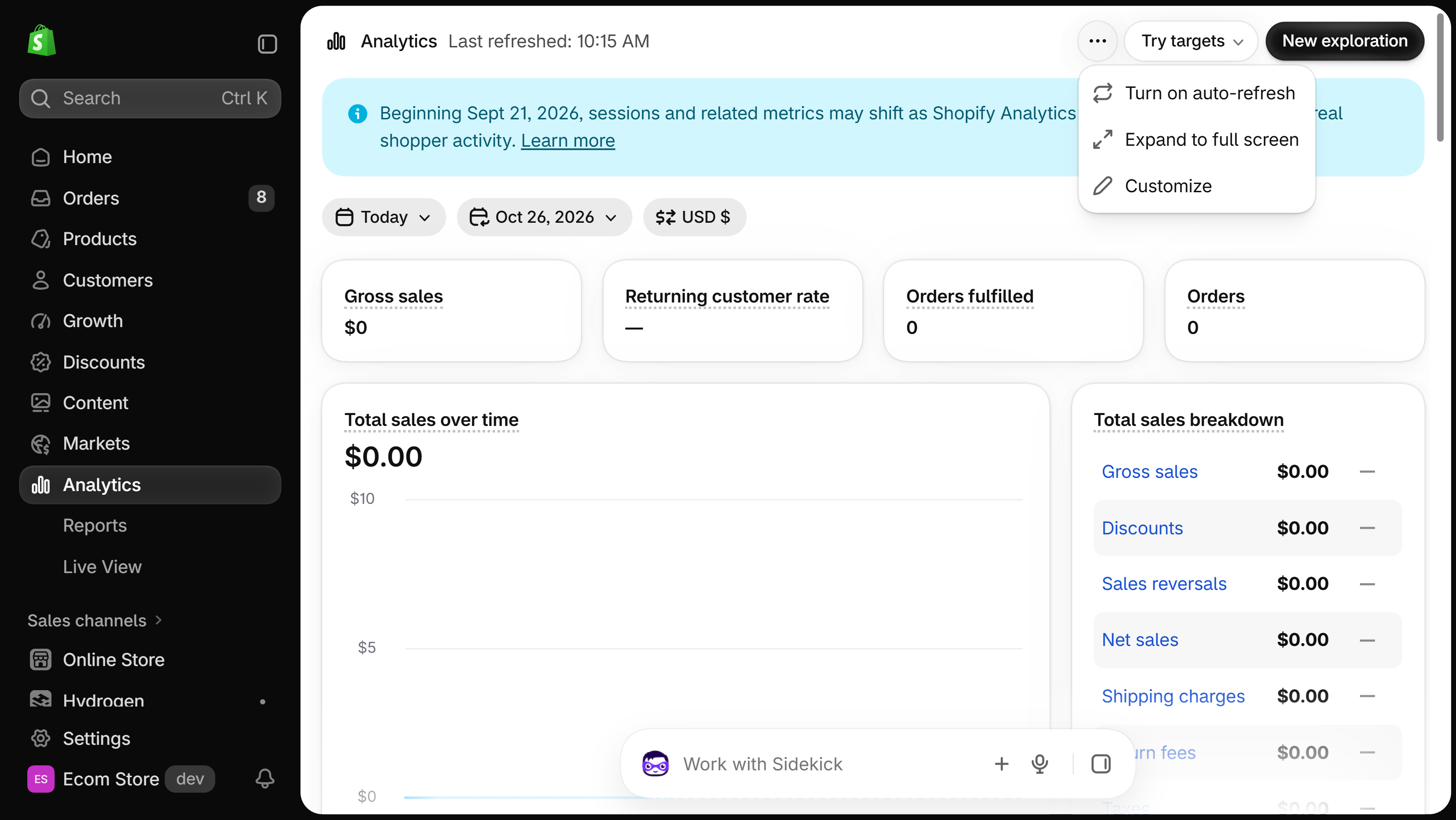The image size is (1456, 820).
Task: Open the Try targets dropdown
Action: point(1191,41)
